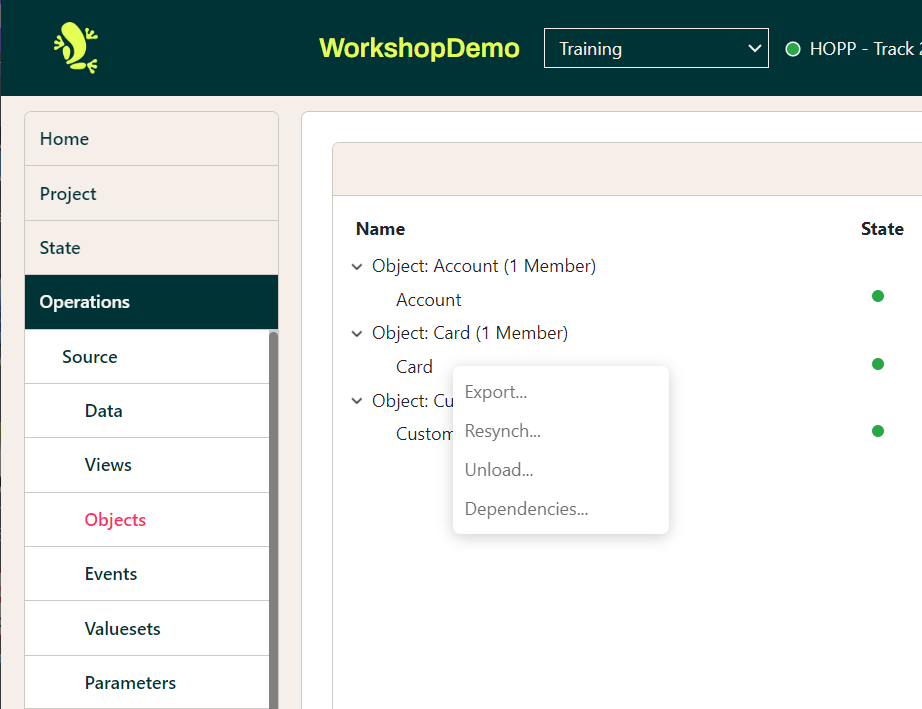Open the Training environment dropdown
The width and height of the screenshot is (922, 709).
tap(655, 47)
